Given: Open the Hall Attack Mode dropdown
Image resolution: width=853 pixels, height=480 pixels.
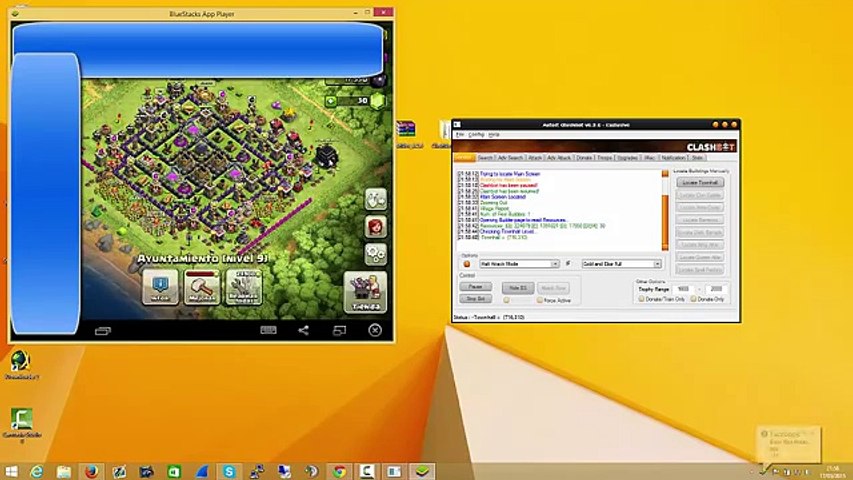Looking at the screenshot, I should 518,264.
